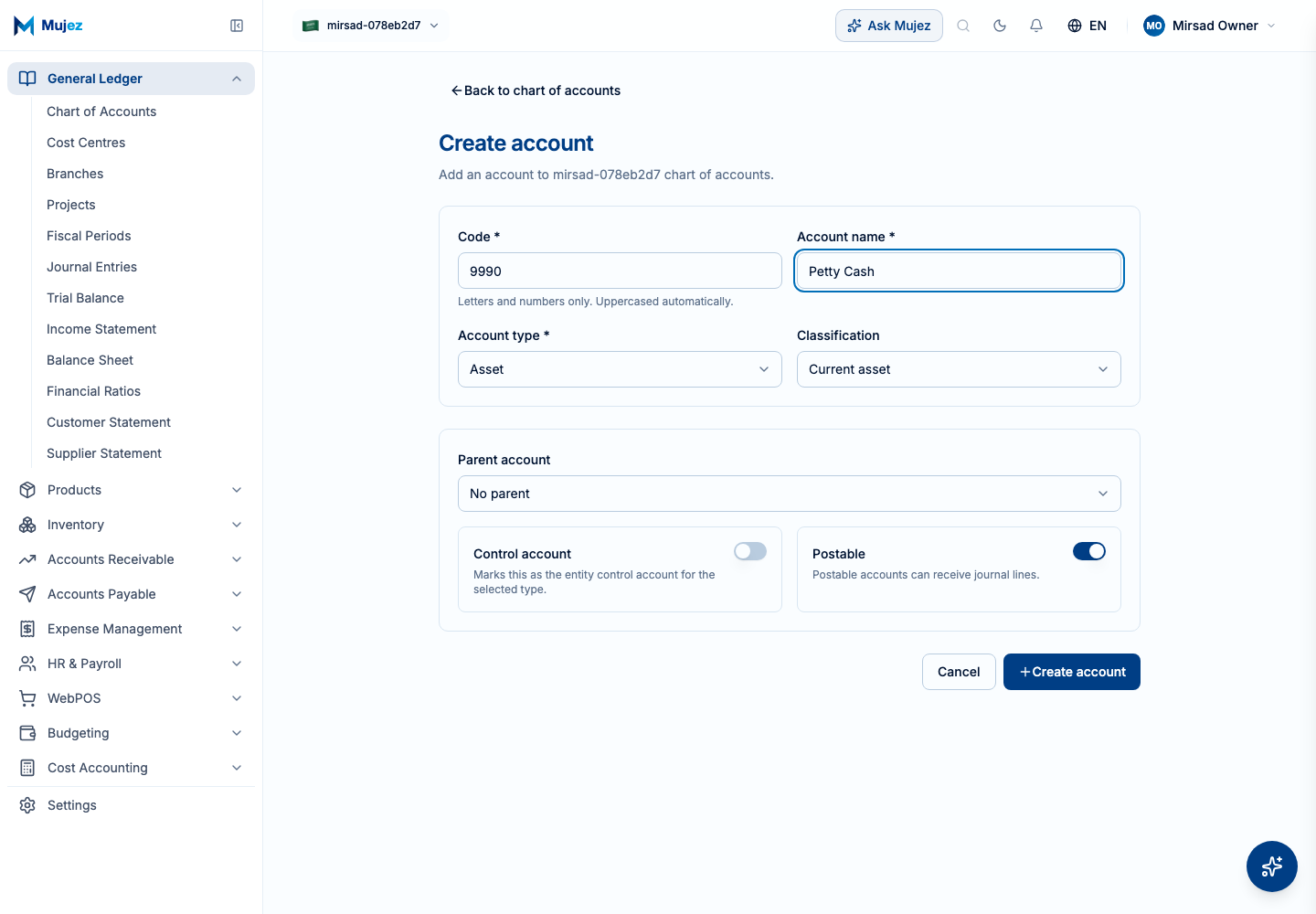Screen dimensions: 1316x914
Task: Open Cost Centres page
Action: [x=86, y=143]
